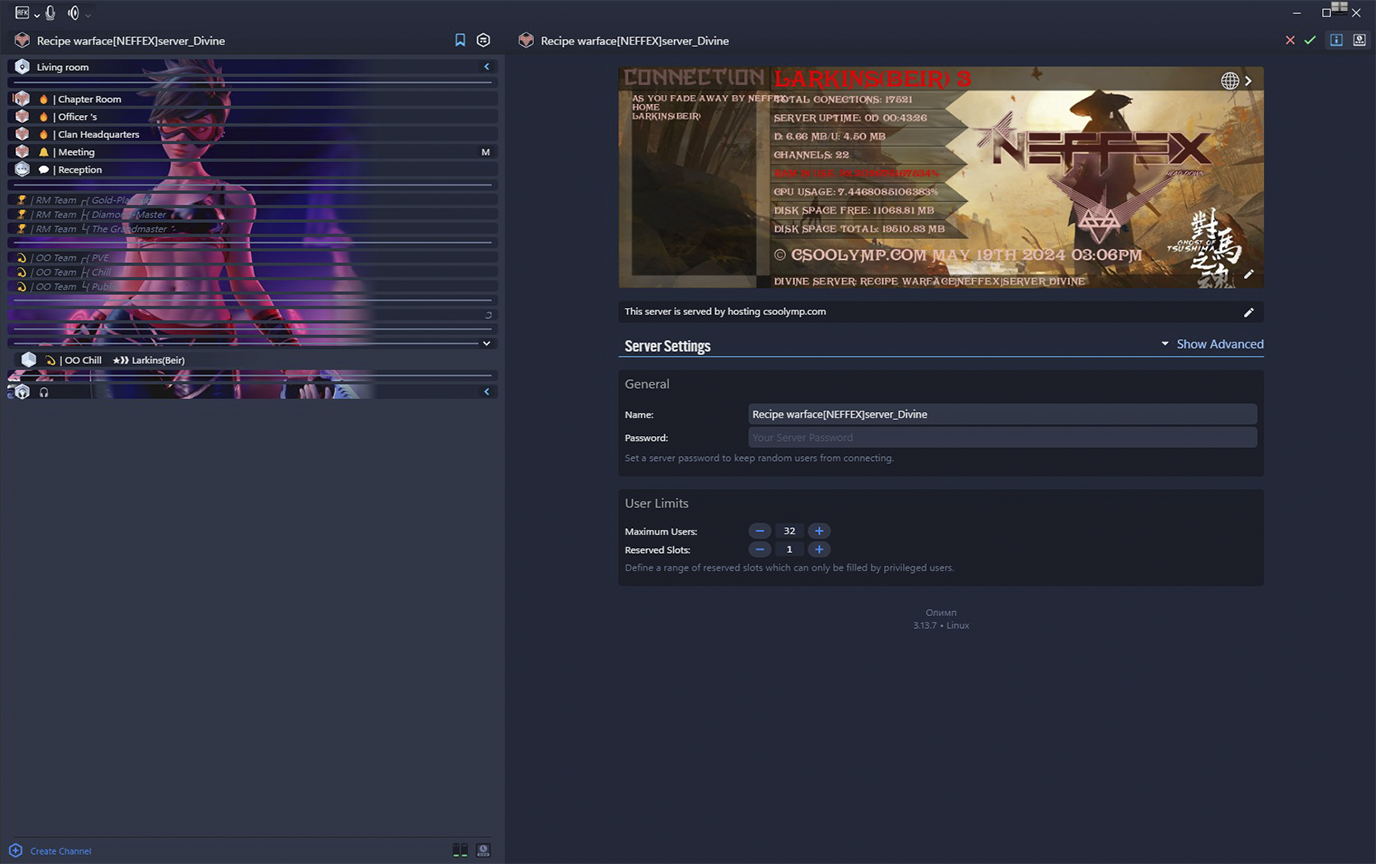
Task: Click the Maximum Users value 32
Action: click(789, 531)
